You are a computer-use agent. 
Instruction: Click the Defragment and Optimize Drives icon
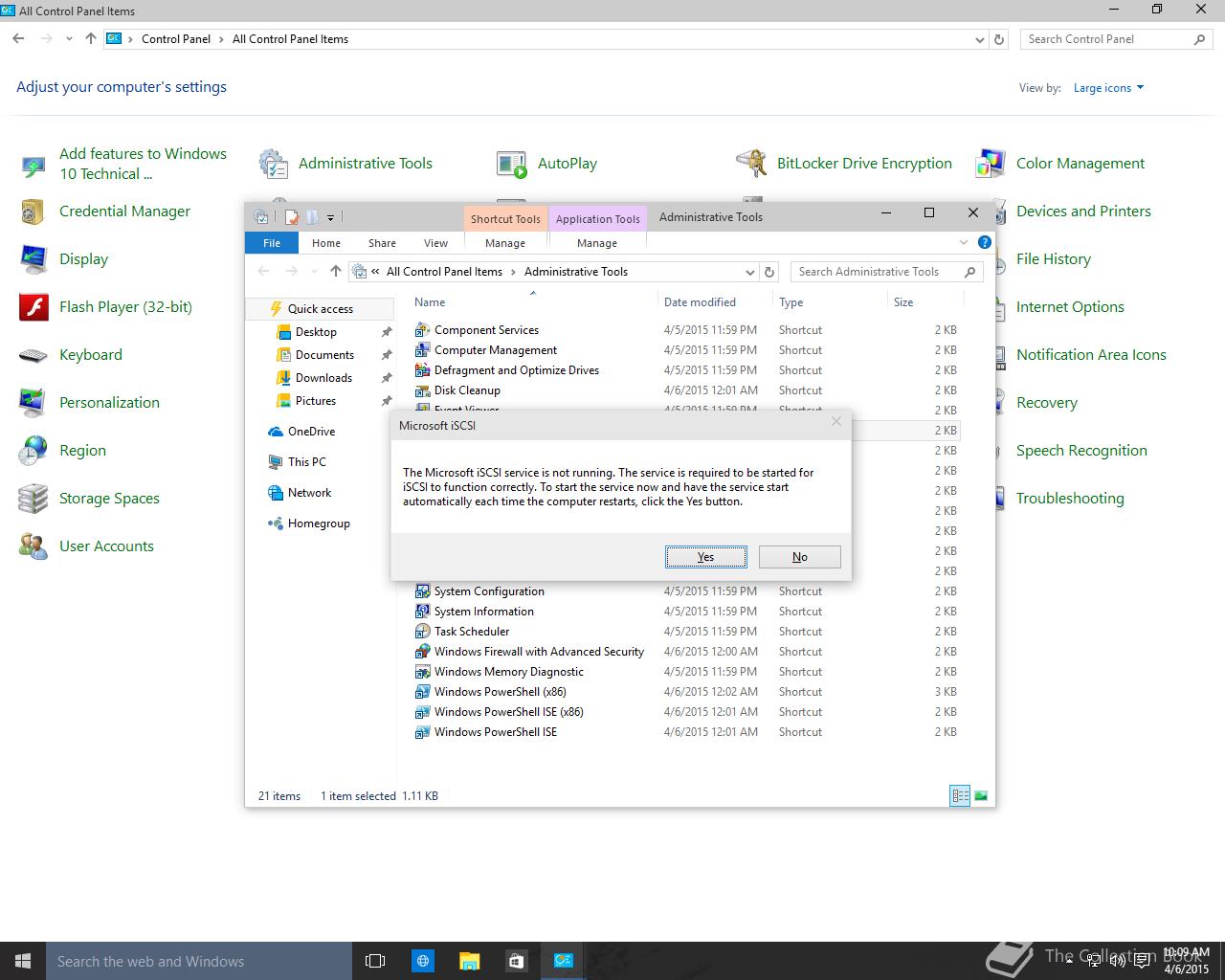(422, 370)
